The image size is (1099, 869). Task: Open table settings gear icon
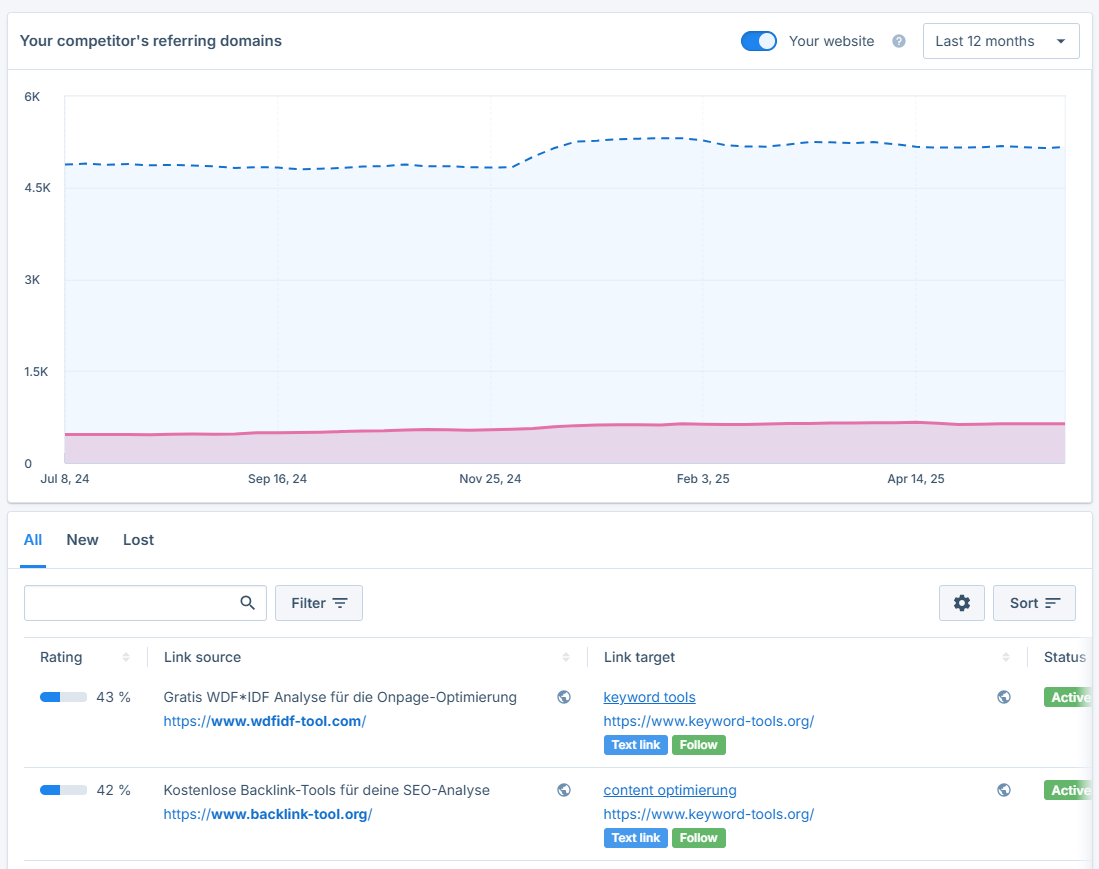pos(962,603)
